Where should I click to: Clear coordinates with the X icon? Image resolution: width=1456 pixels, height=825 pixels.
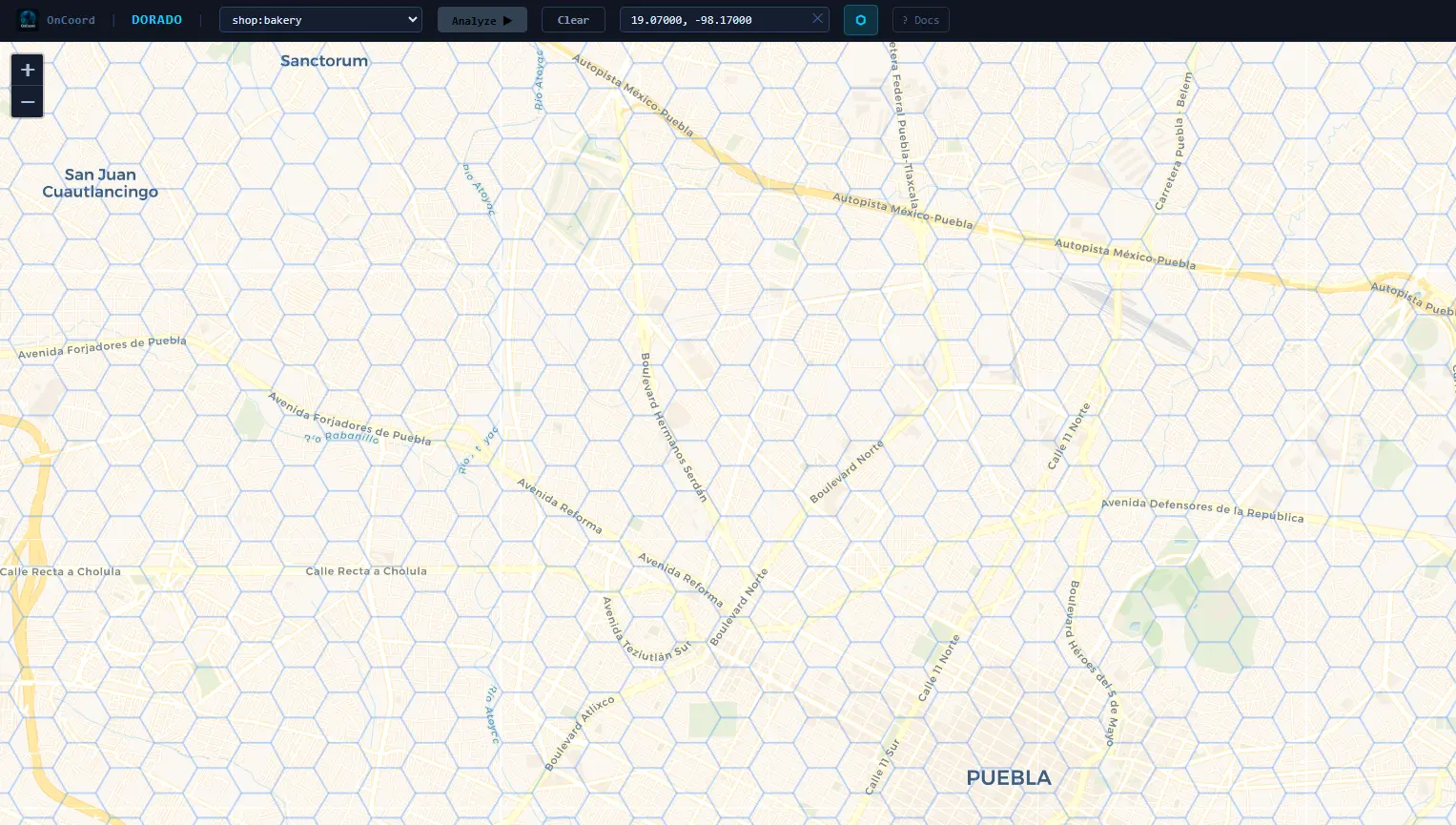point(817,19)
